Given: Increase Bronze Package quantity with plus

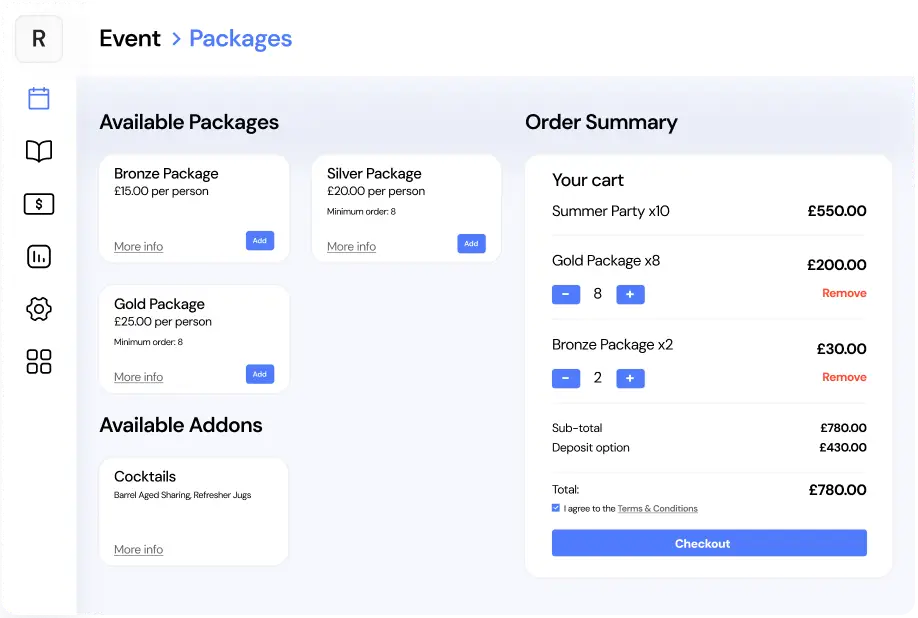Looking at the screenshot, I should pyautogui.click(x=630, y=378).
